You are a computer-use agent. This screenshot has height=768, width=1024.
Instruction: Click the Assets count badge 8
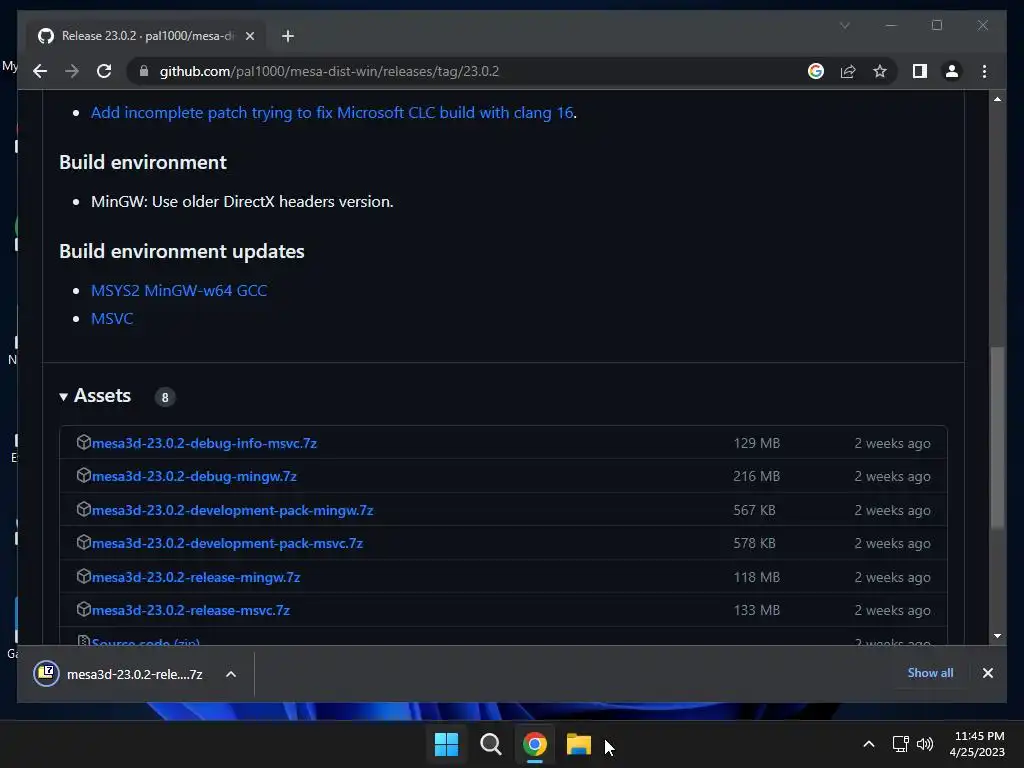point(165,397)
